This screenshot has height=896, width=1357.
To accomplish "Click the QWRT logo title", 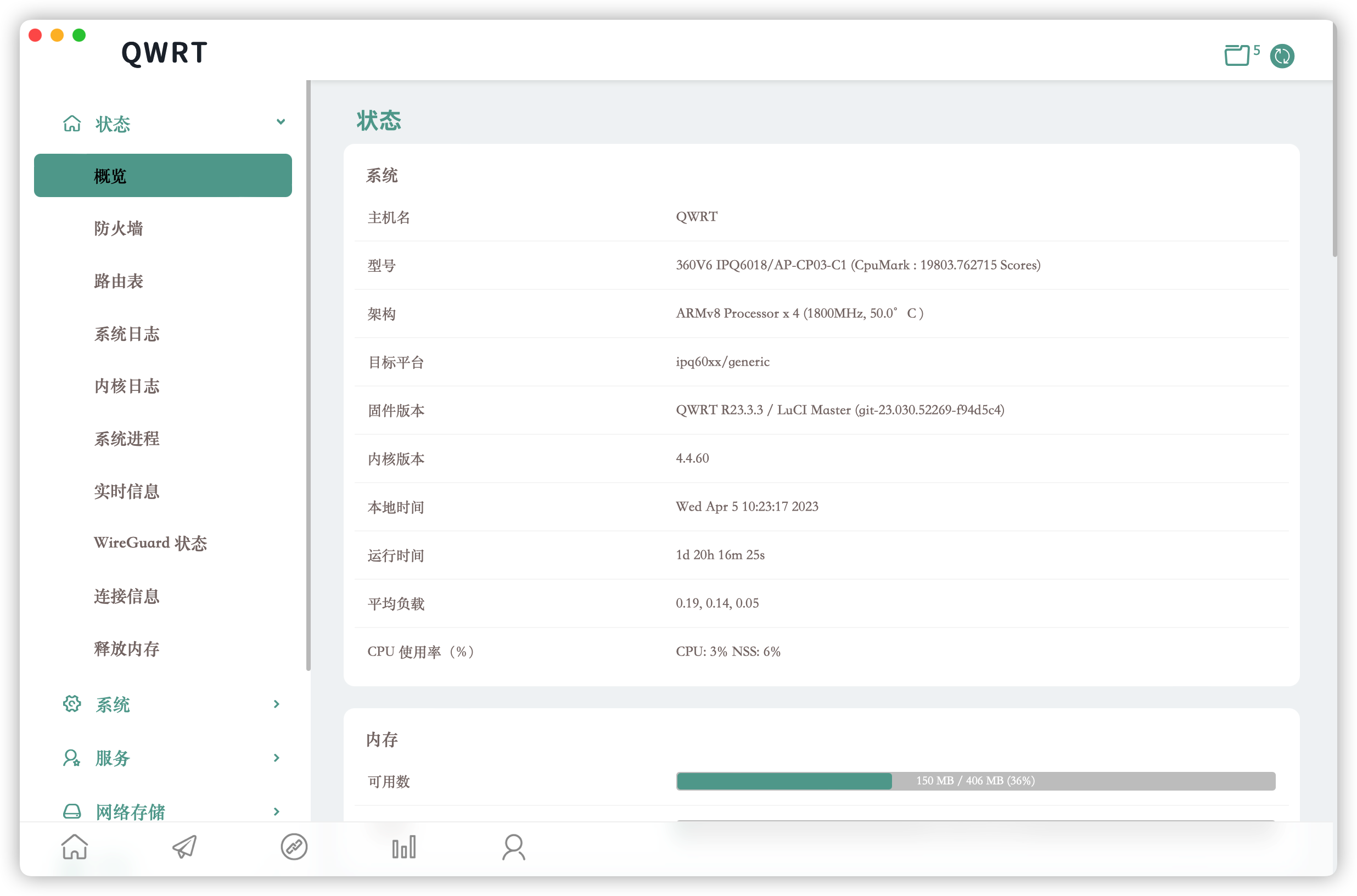I will click(164, 53).
